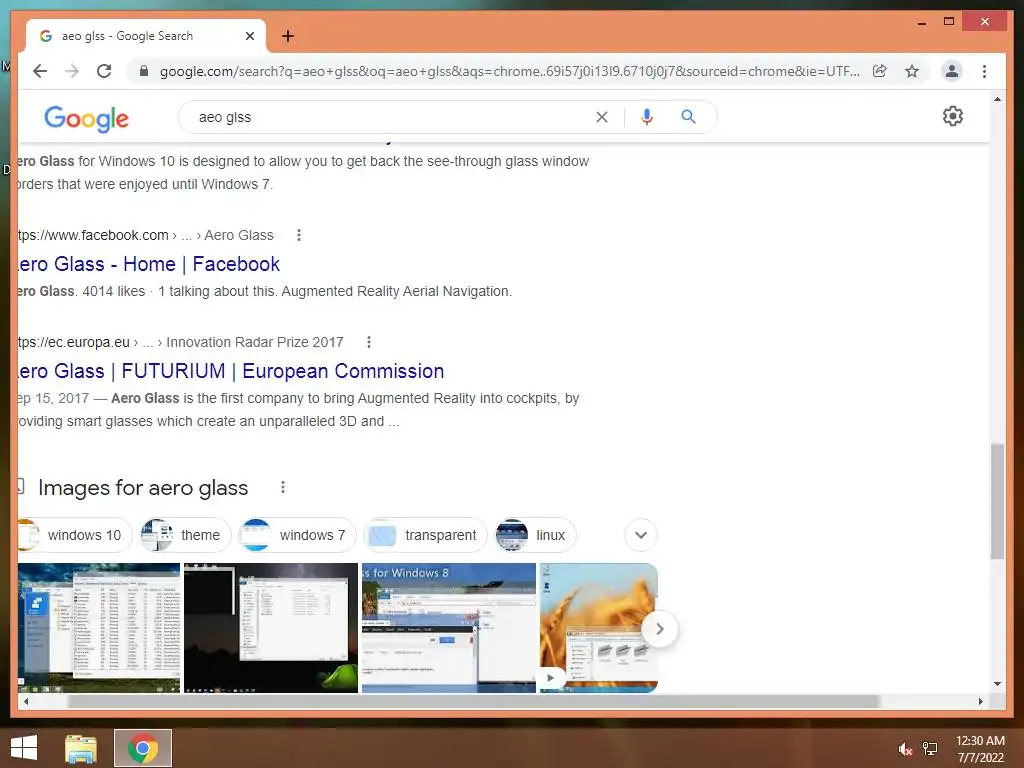The height and width of the screenshot is (768, 1024).
Task: Click the vertical scrollbar down arrow
Action: pos(997,684)
